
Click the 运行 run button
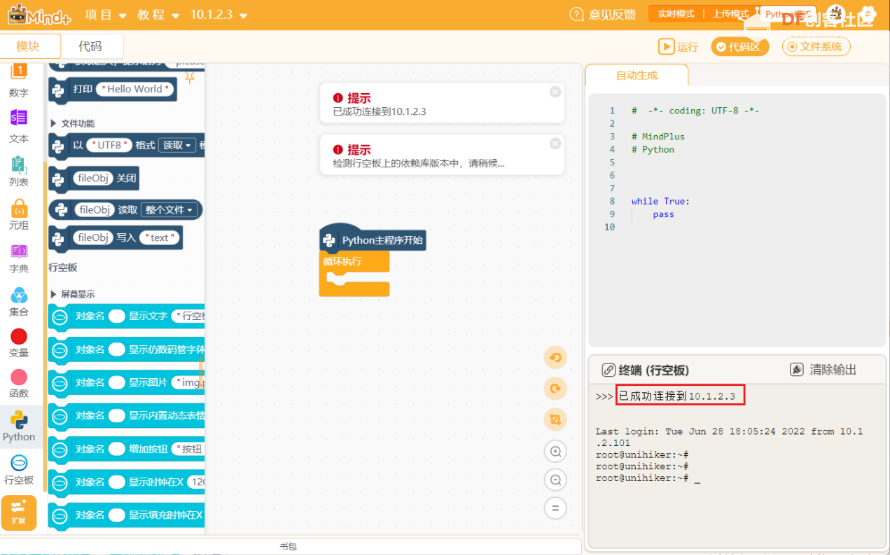click(x=678, y=46)
